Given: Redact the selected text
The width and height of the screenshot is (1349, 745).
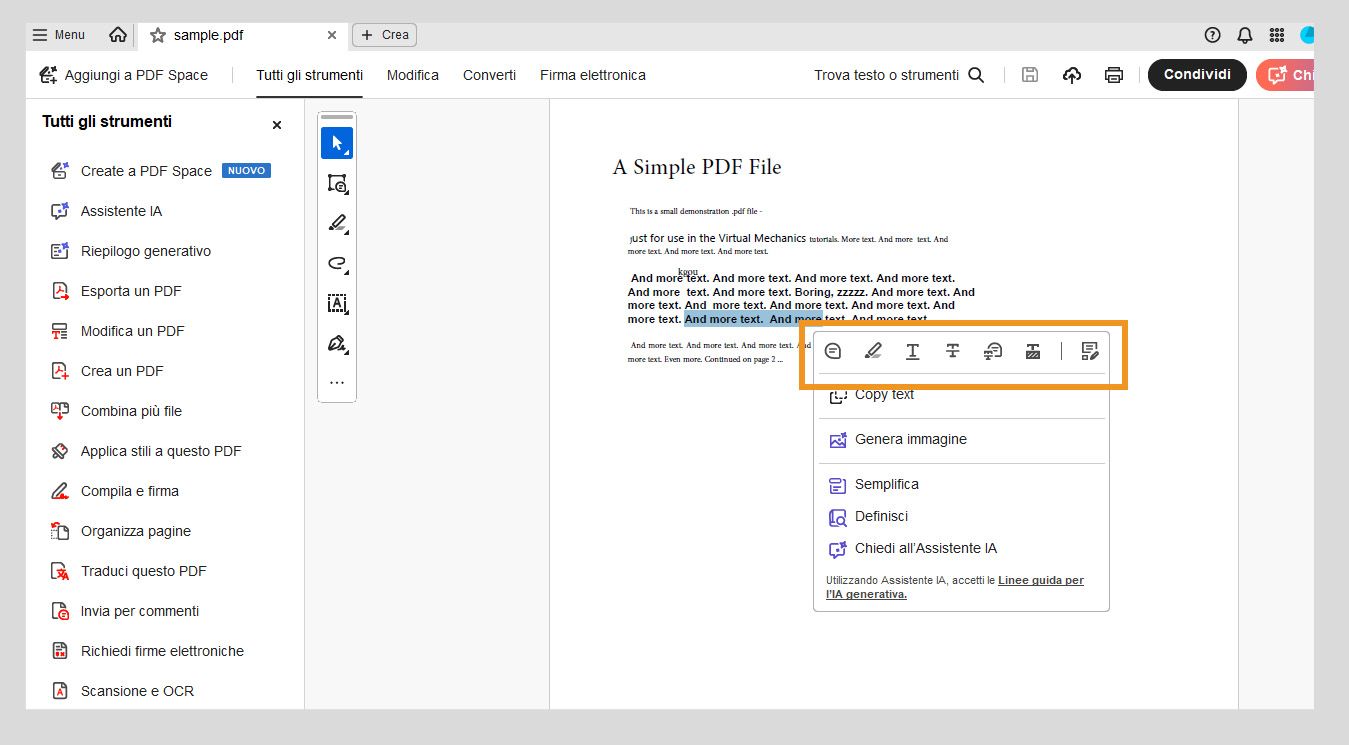Looking at the screenshot, I should (1033, 351).
